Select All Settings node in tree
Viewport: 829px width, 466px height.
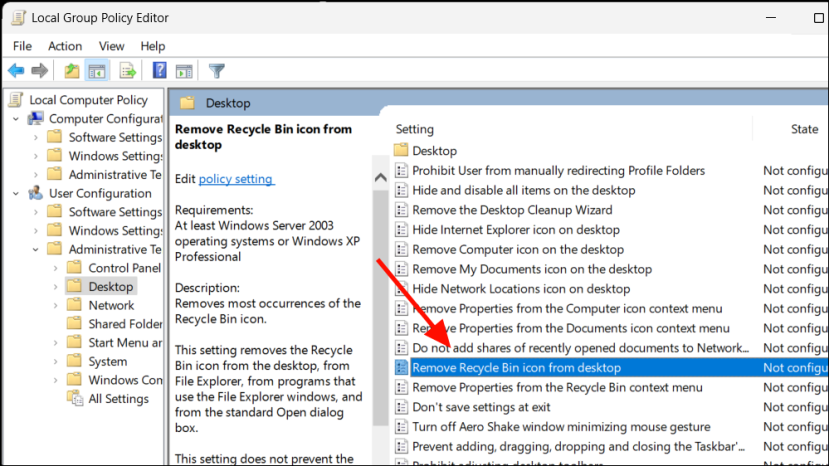[x=118, y=398]
